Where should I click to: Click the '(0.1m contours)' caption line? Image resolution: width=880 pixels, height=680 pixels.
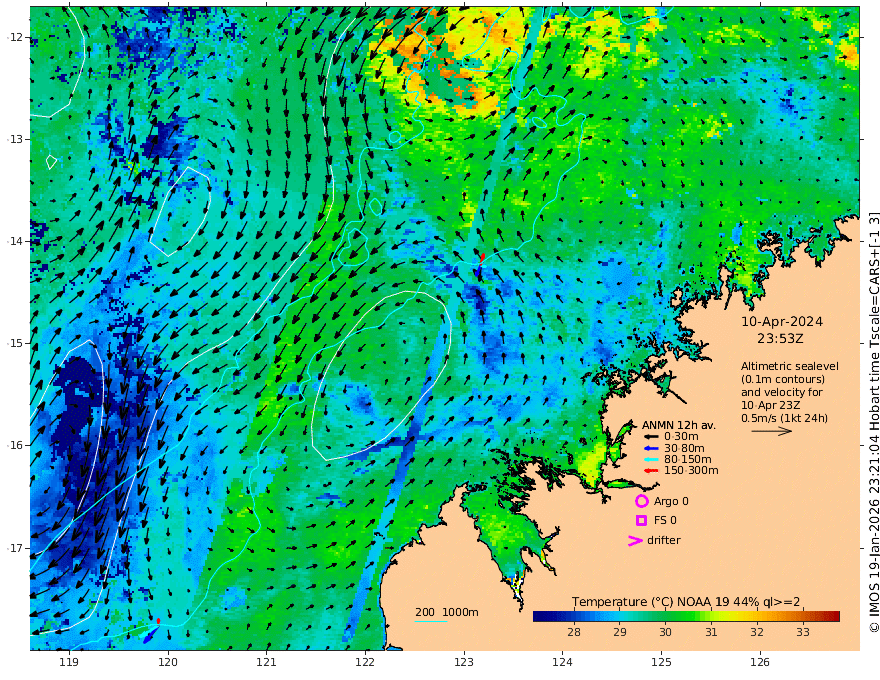[x=783, y=379]
